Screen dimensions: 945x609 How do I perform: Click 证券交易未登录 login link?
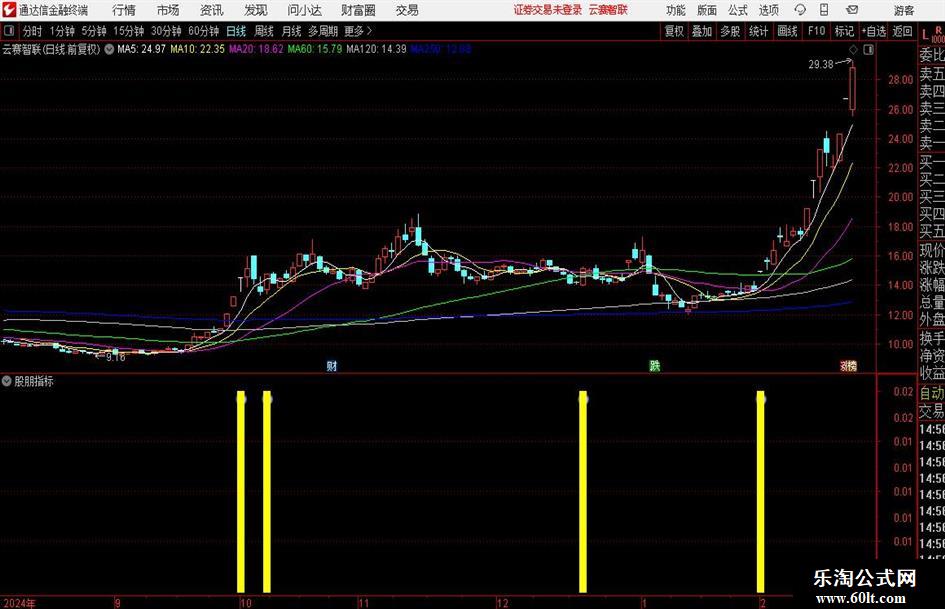click(x=548, y=10)
